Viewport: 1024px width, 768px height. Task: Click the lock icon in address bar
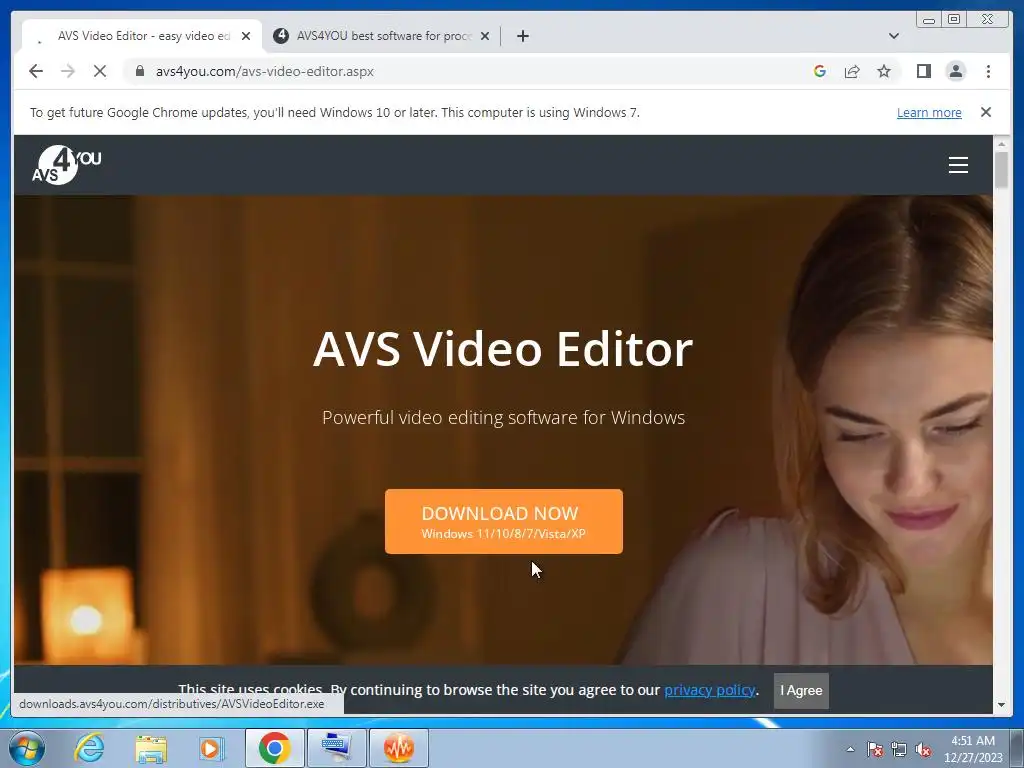coord(139,71)
